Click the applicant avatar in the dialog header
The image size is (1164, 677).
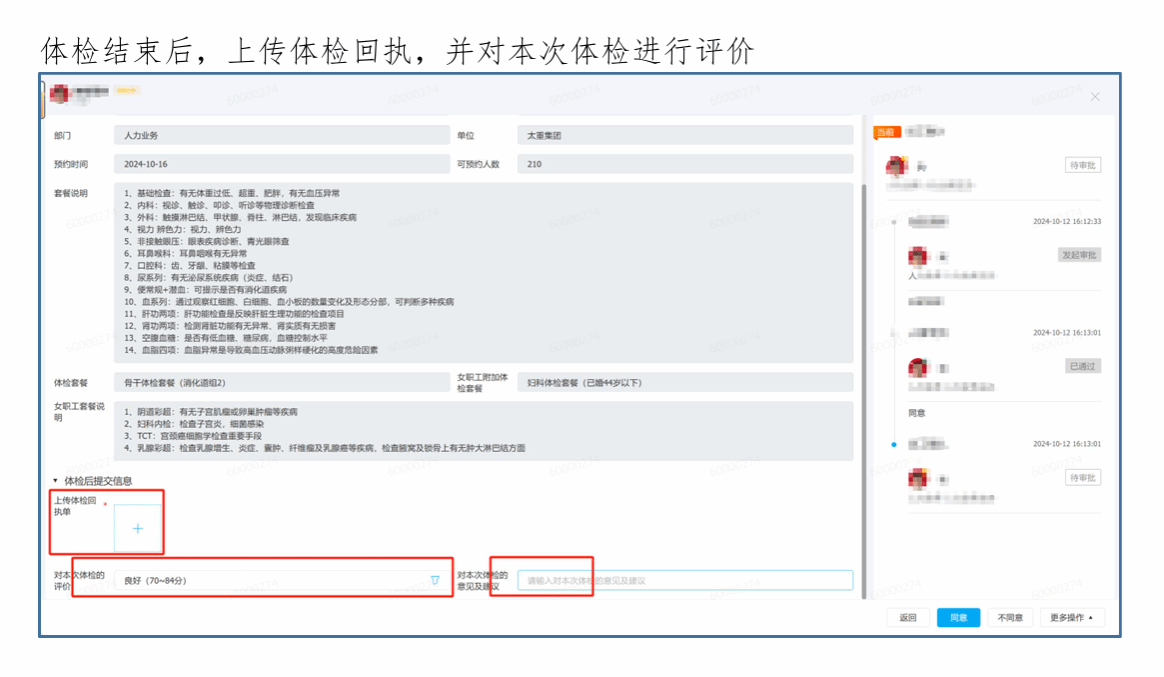point(59,94)
